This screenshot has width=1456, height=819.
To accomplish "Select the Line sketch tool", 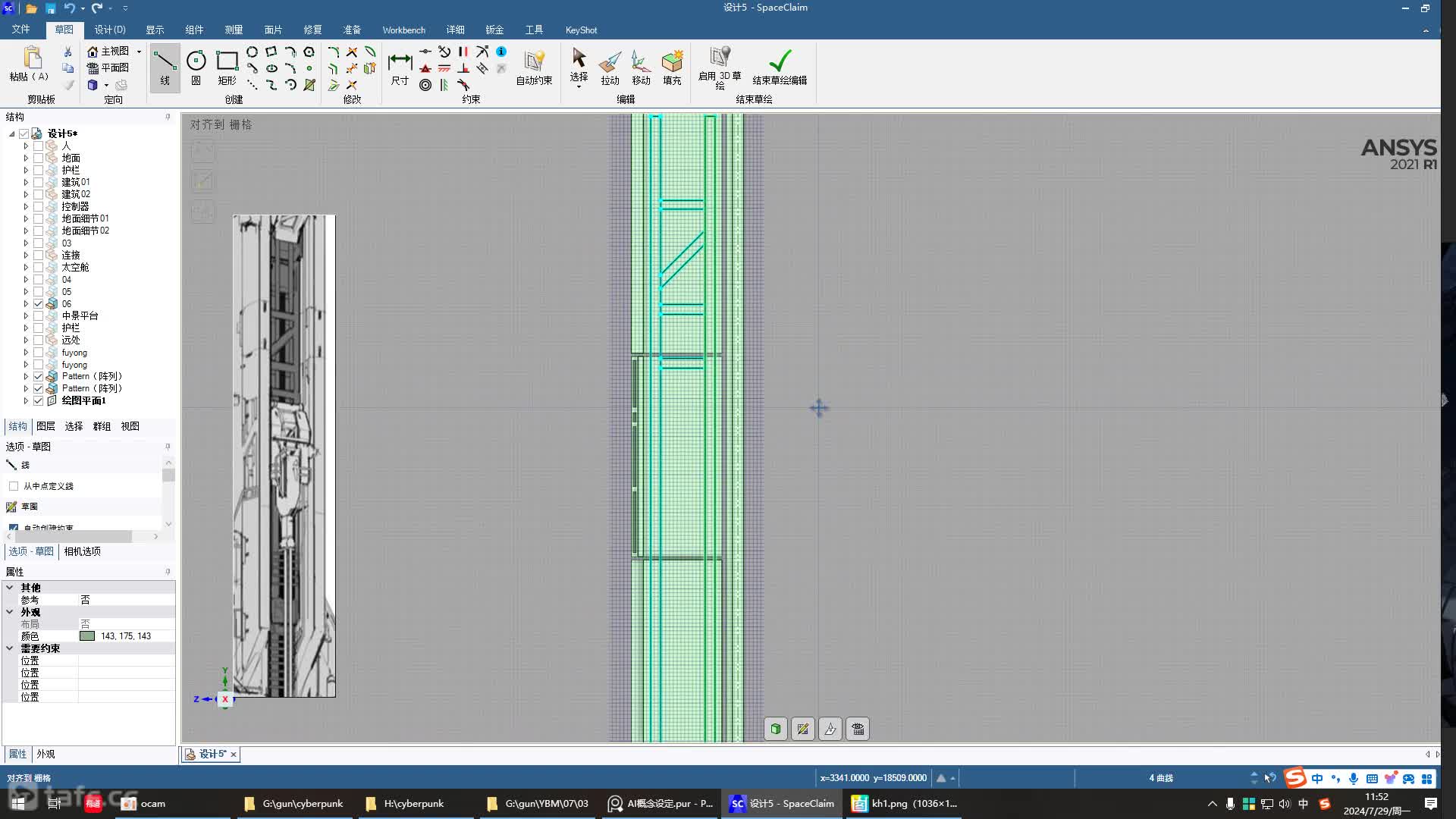I will coord(165,67).
